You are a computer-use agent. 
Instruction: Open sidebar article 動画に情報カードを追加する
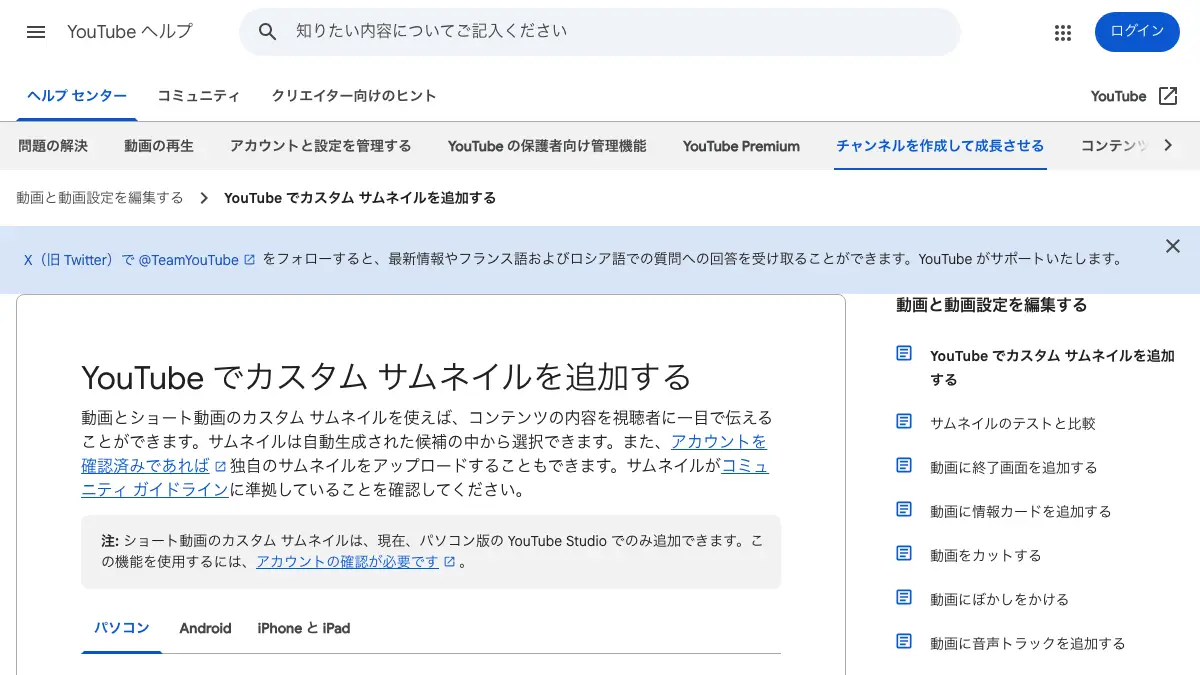click(1021, 511)
